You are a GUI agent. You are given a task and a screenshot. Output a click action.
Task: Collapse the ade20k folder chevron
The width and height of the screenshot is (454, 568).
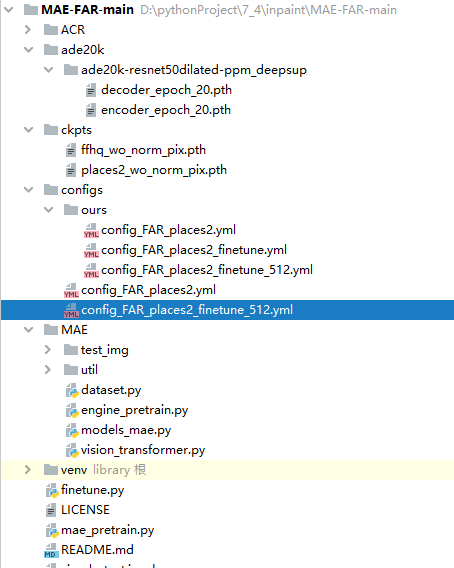[28, 50]
